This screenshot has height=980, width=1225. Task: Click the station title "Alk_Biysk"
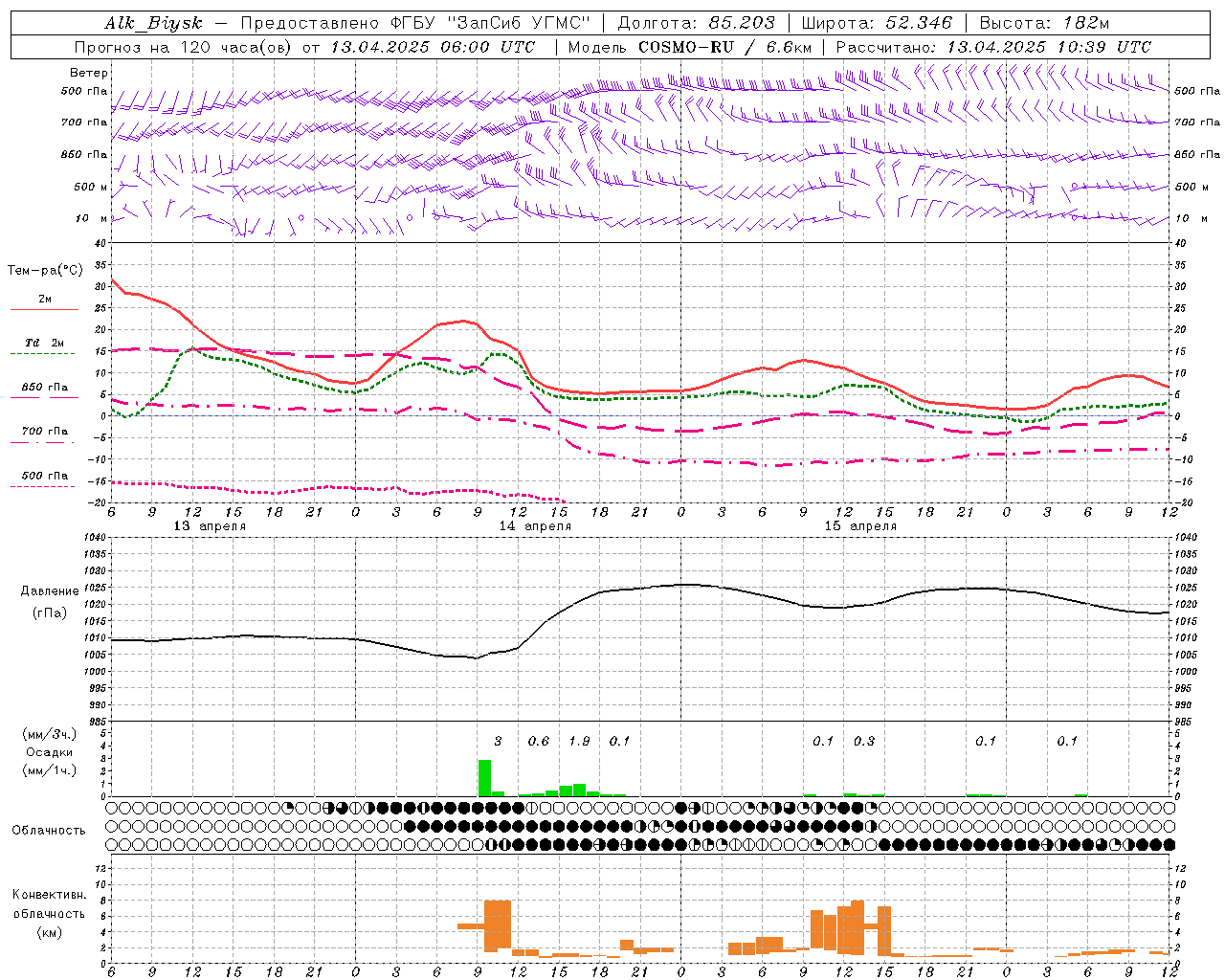153,23
